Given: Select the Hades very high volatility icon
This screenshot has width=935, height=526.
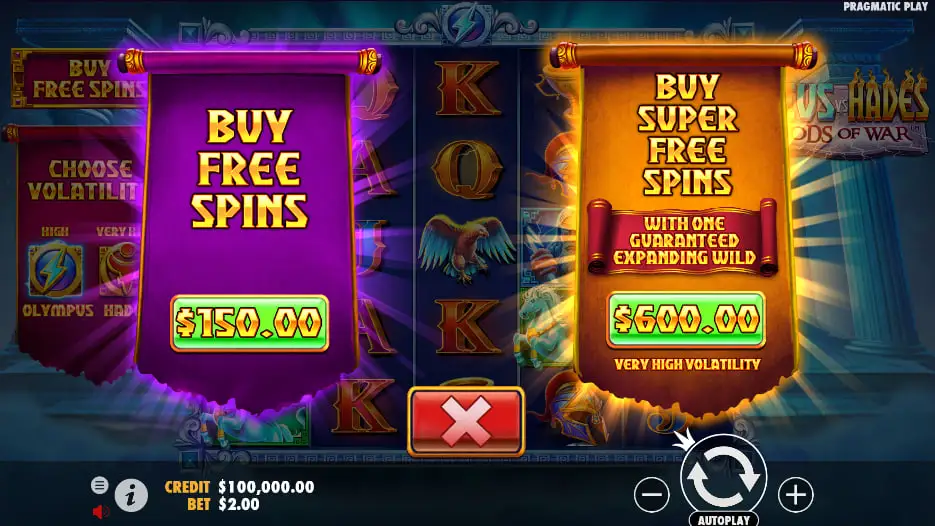Looking at the screenshot, I should click(x=119, y=271).
